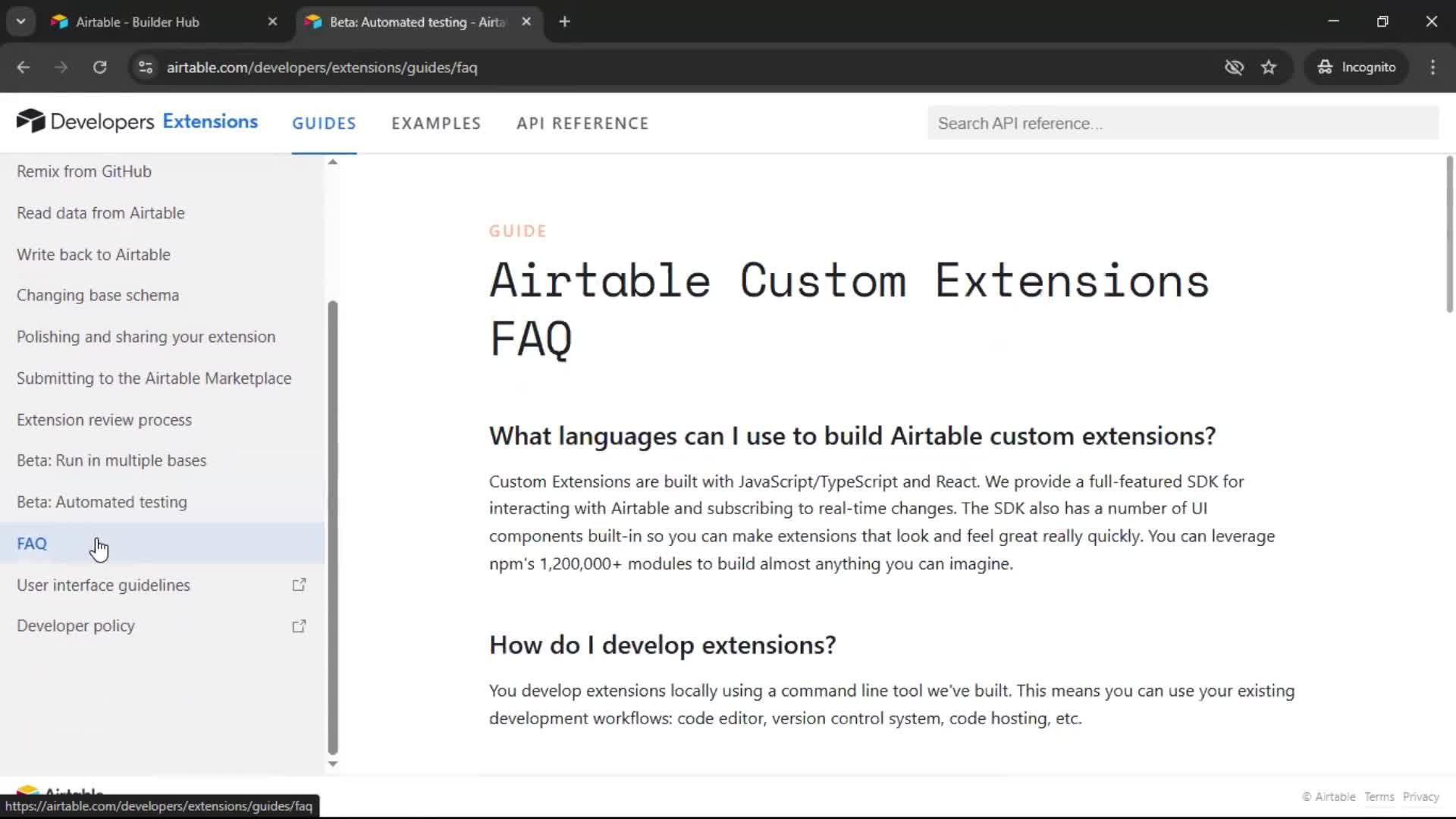Open site information icon in address bar
Screen dimensions: 1456x819
[x=146, y=67]
